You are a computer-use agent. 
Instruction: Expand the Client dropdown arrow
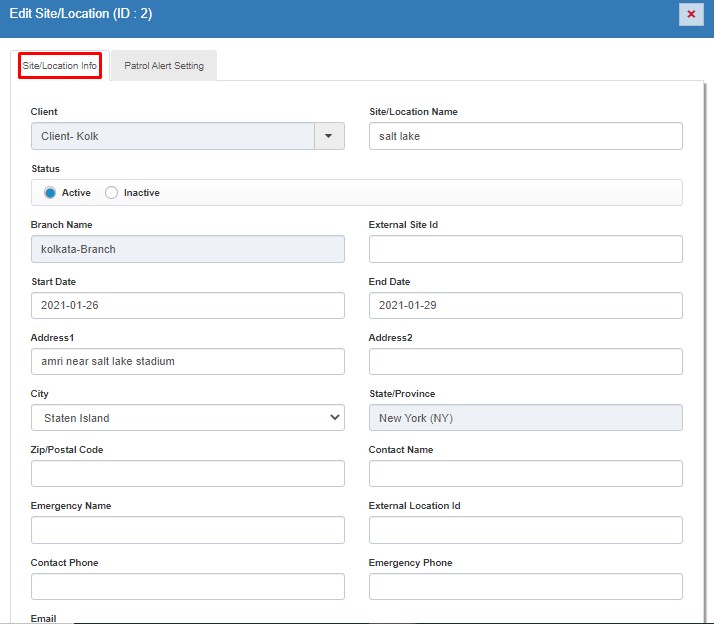[x=329, y=136]
